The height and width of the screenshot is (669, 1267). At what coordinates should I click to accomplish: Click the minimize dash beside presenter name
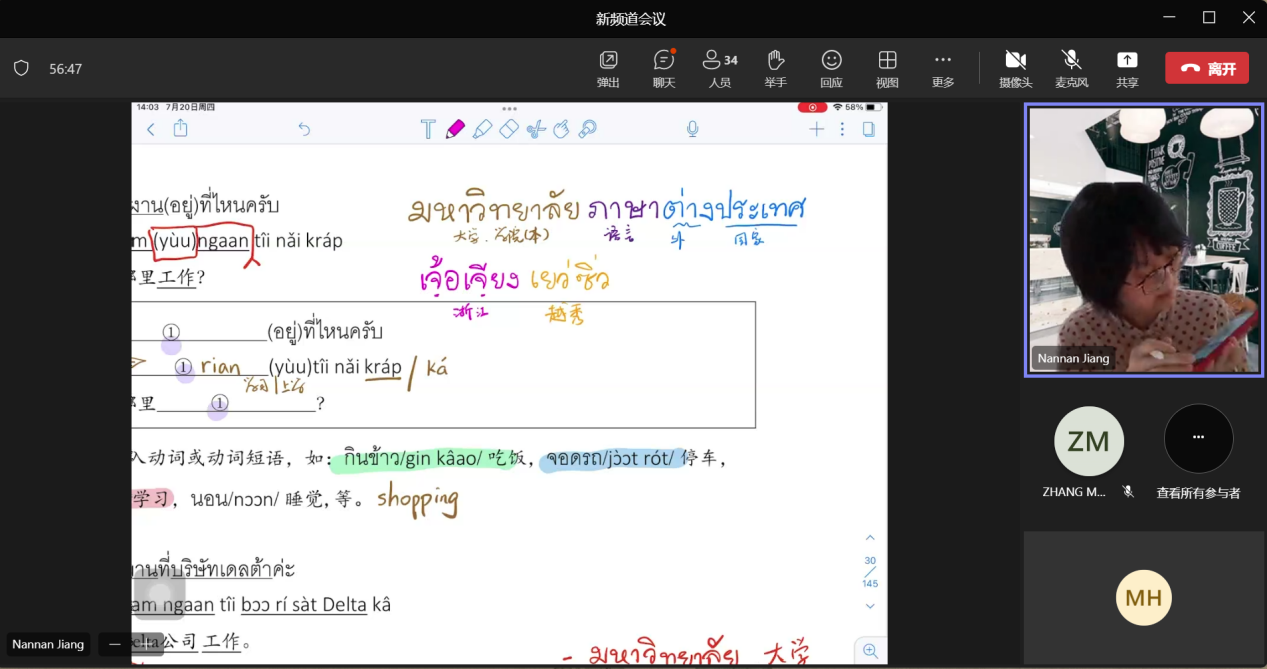[115, 644]
